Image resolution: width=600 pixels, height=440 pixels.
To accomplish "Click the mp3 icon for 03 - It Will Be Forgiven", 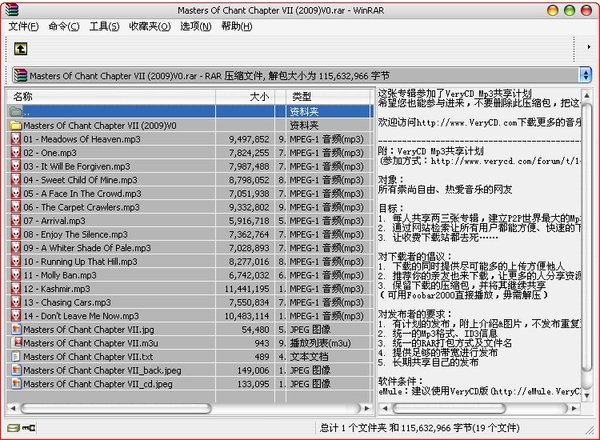I will click(x=16, y=166).
